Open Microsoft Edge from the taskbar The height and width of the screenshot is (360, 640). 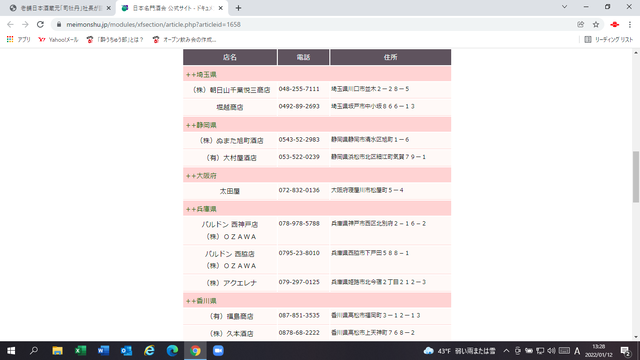click(172, 351)
